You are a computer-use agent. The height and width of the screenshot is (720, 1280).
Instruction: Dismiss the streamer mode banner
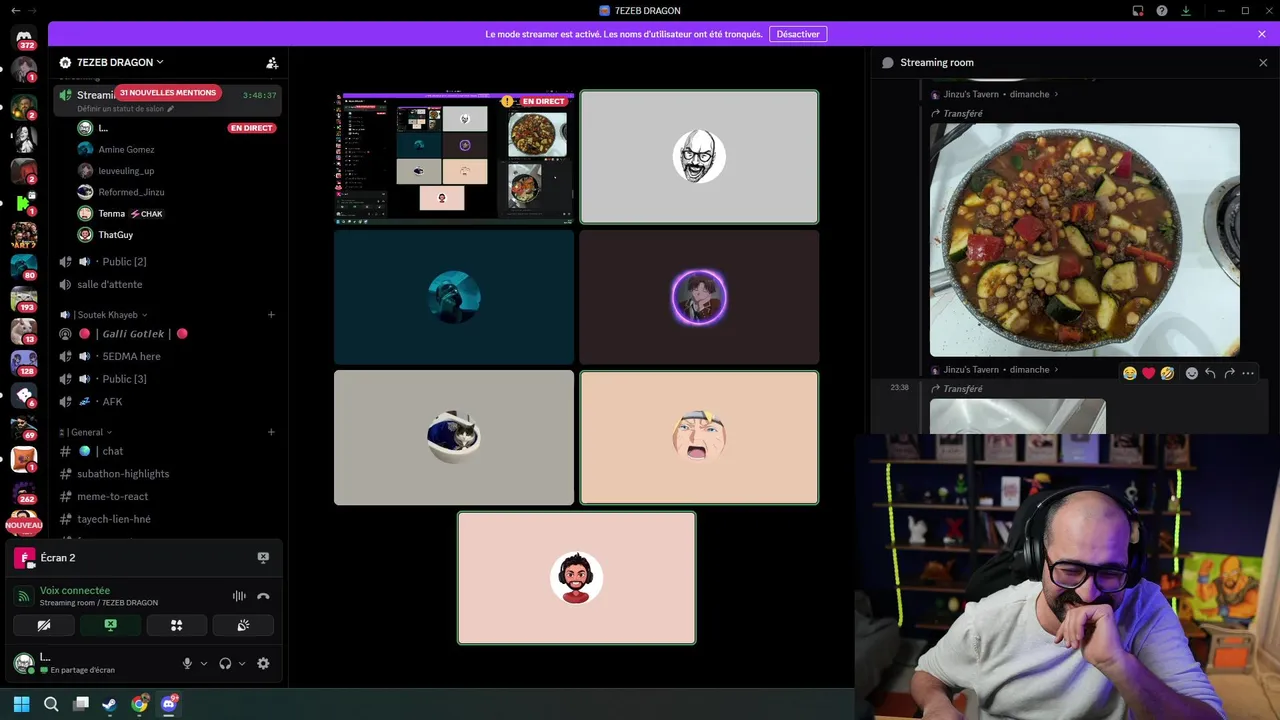(1262, 34)
